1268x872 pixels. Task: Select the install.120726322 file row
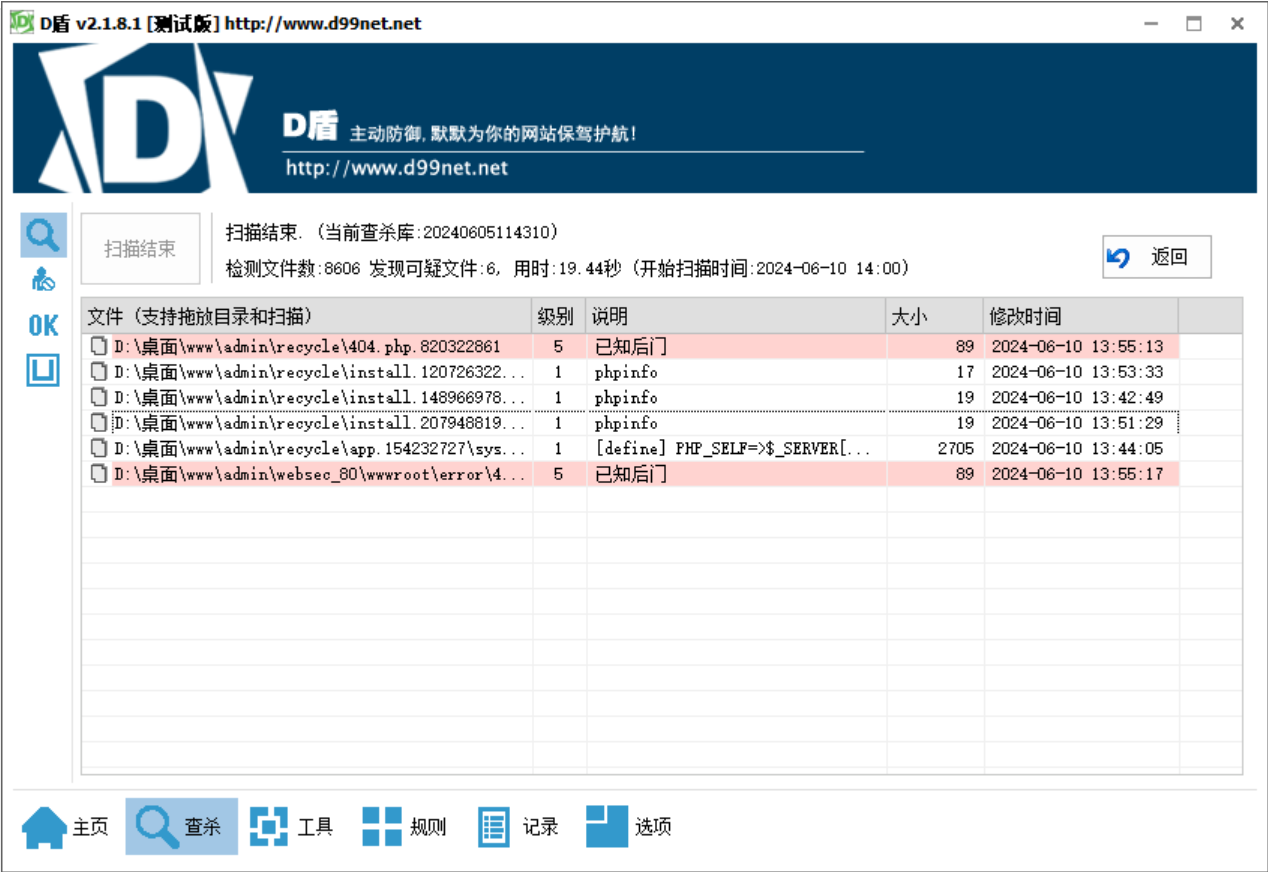pyautogui.click(x=630, y=372)
